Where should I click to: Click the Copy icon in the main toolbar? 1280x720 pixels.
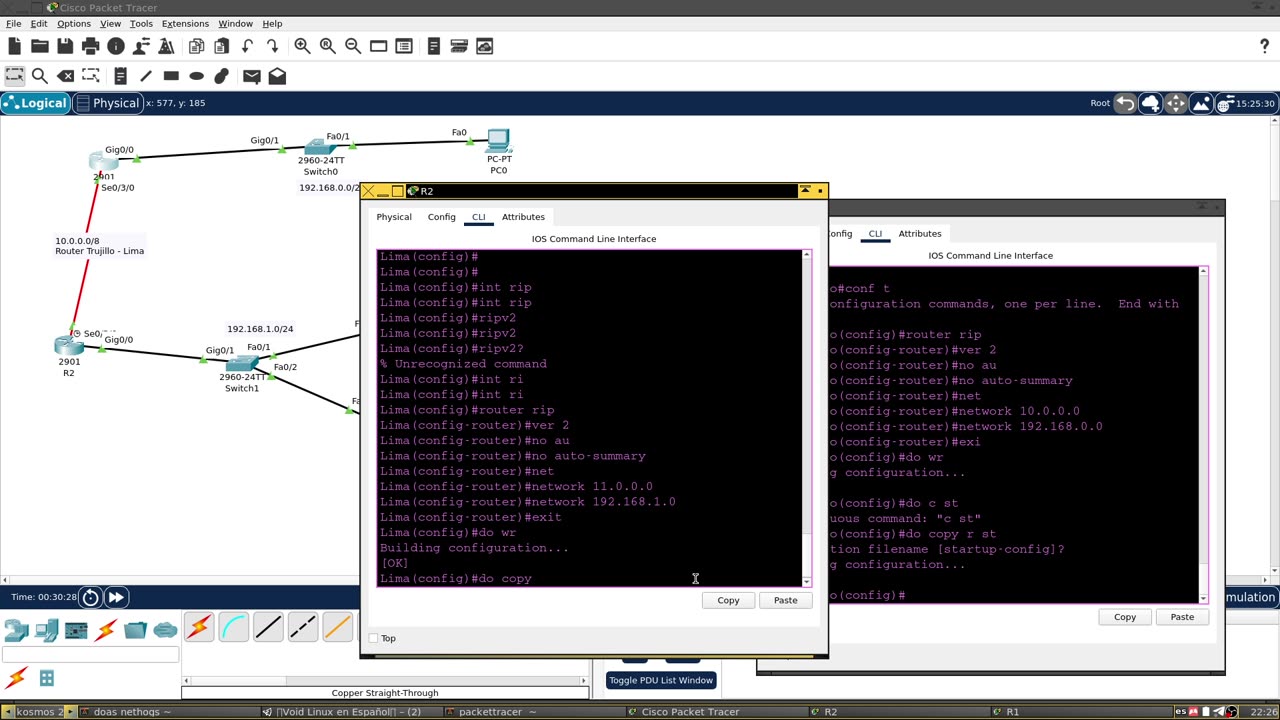(x=196, y=46)
